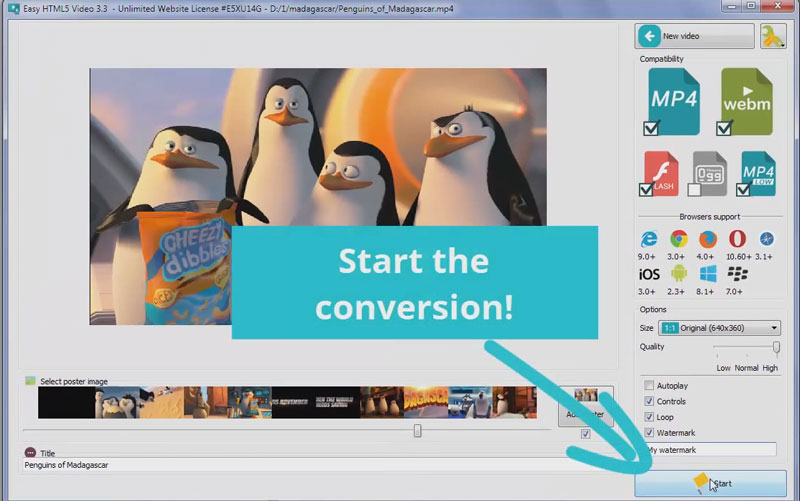800x501 pixels.
Task: Click the Windows Phone support icon
Action: tap(708, 274)
